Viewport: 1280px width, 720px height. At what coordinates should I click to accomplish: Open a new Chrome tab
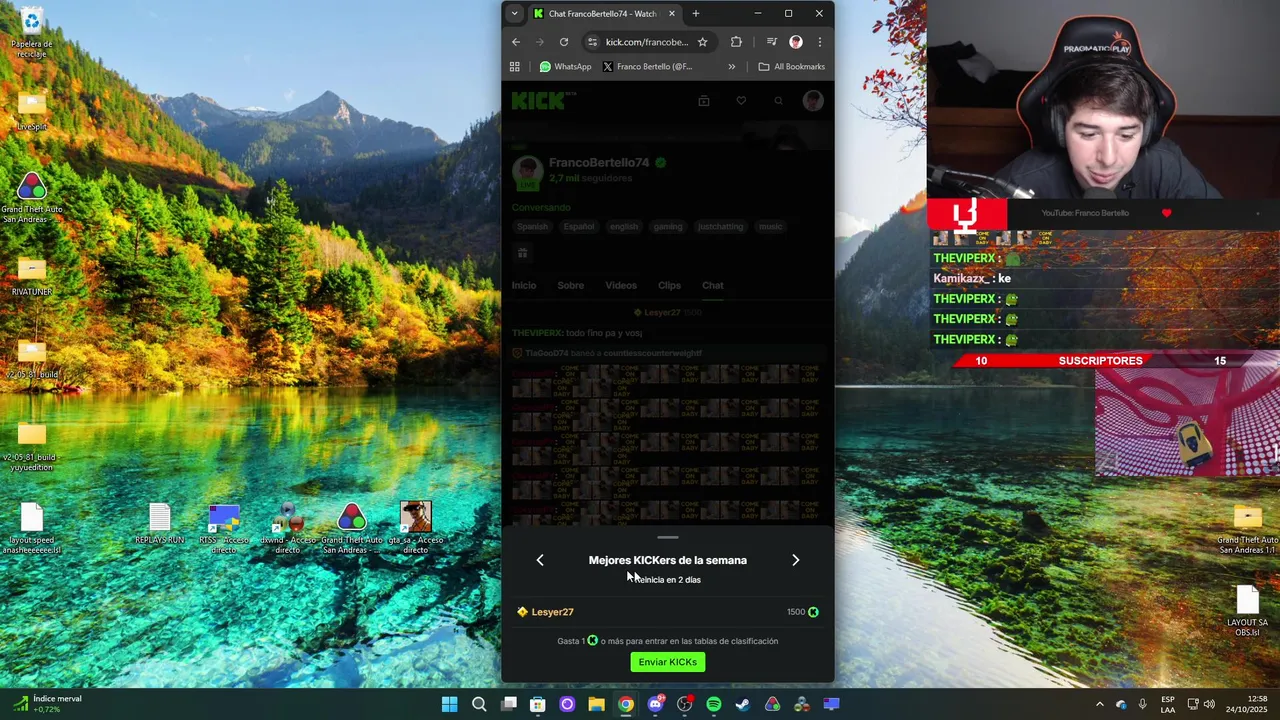tap(696, 13)
